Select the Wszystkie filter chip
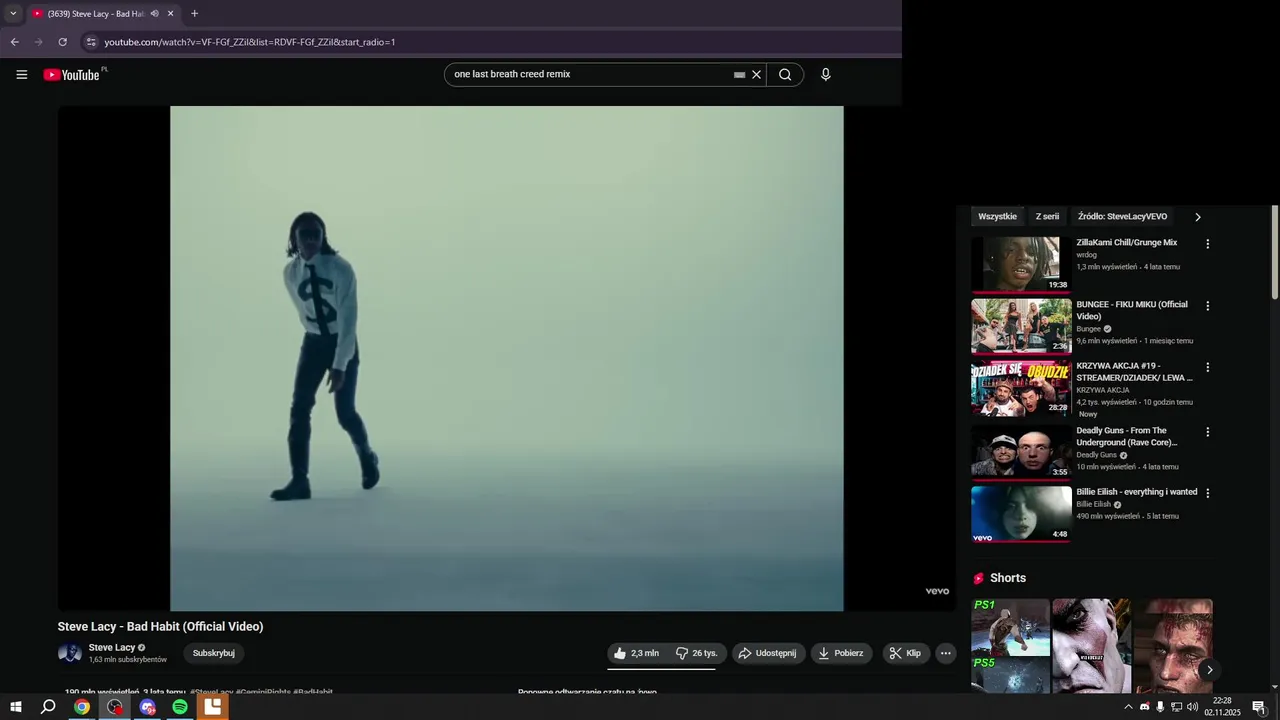The width and height of the screenshot is (1280, 720). 997,217
